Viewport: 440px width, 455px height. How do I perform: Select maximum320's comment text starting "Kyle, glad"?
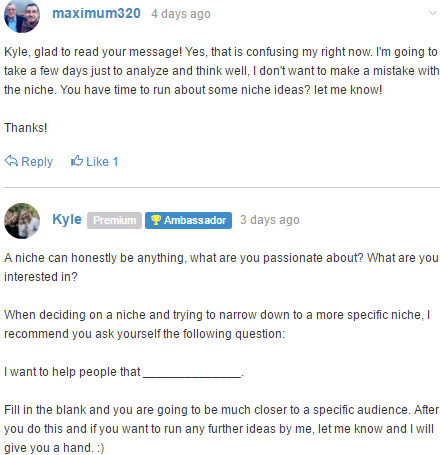[222, 71]
